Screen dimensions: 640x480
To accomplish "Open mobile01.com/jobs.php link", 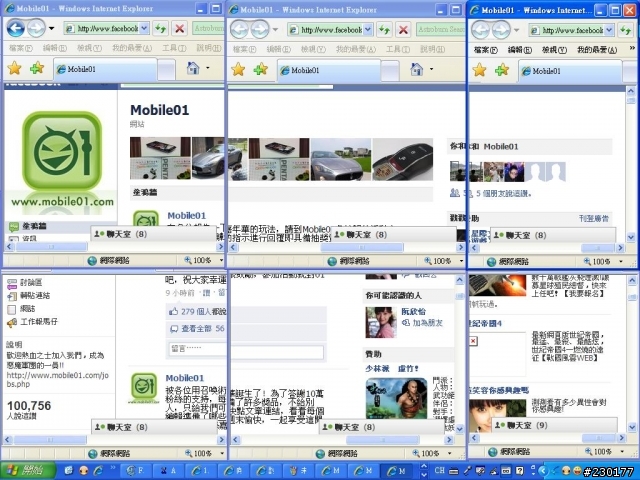I will point(58,380).
